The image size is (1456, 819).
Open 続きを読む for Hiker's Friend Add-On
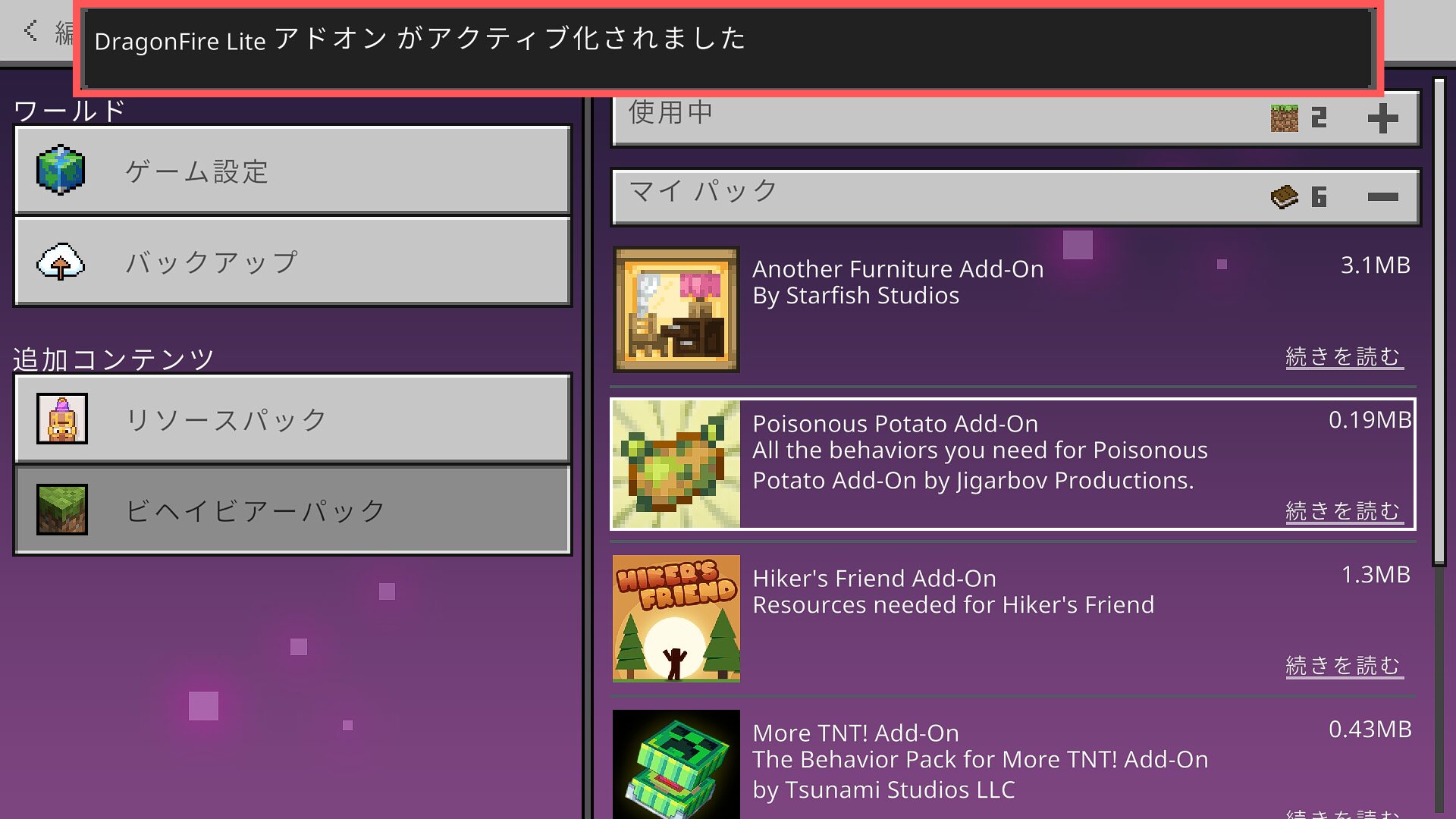[1344, 666]
